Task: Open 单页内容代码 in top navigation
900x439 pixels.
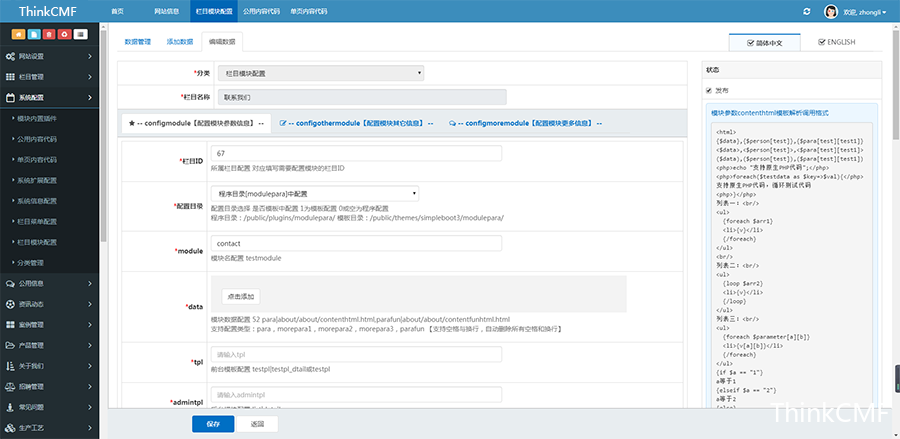Action: (309, 11)
